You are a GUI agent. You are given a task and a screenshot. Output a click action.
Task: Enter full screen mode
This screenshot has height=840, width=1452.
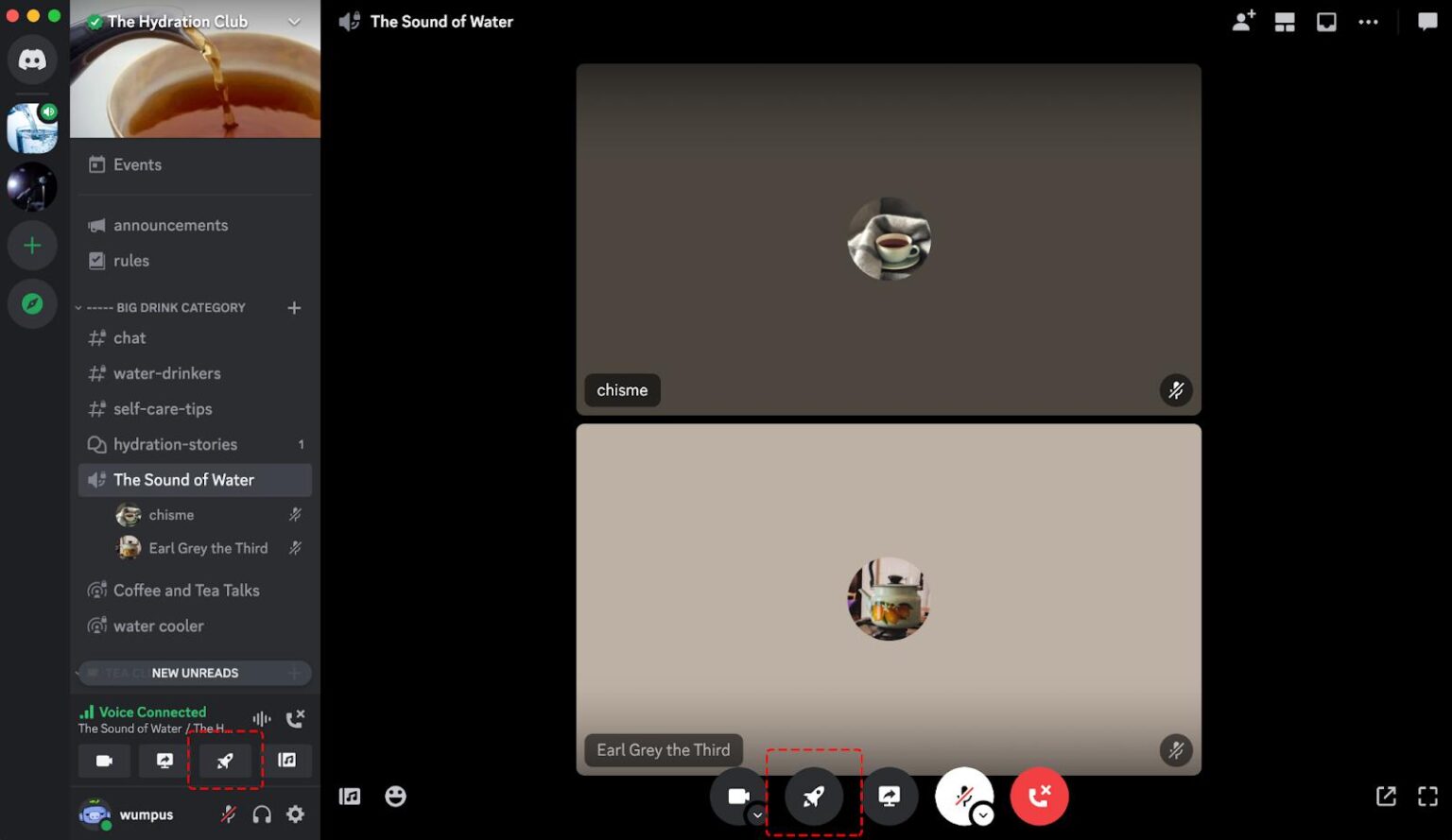[x=1427, y=797]
